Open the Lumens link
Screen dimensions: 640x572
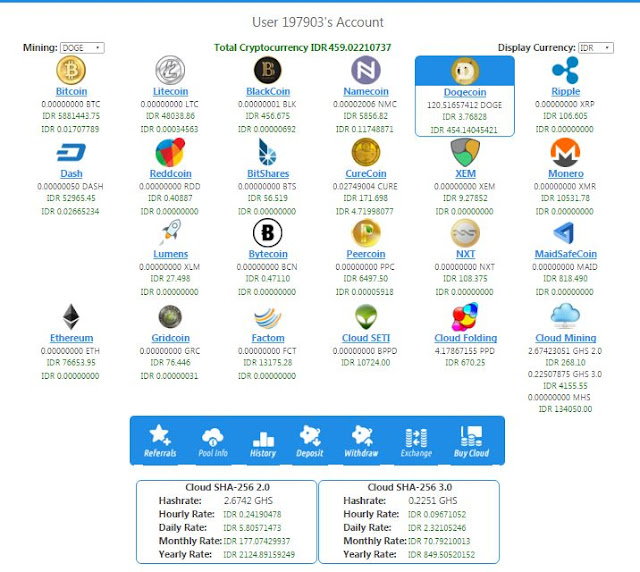(x=170, y=254)
